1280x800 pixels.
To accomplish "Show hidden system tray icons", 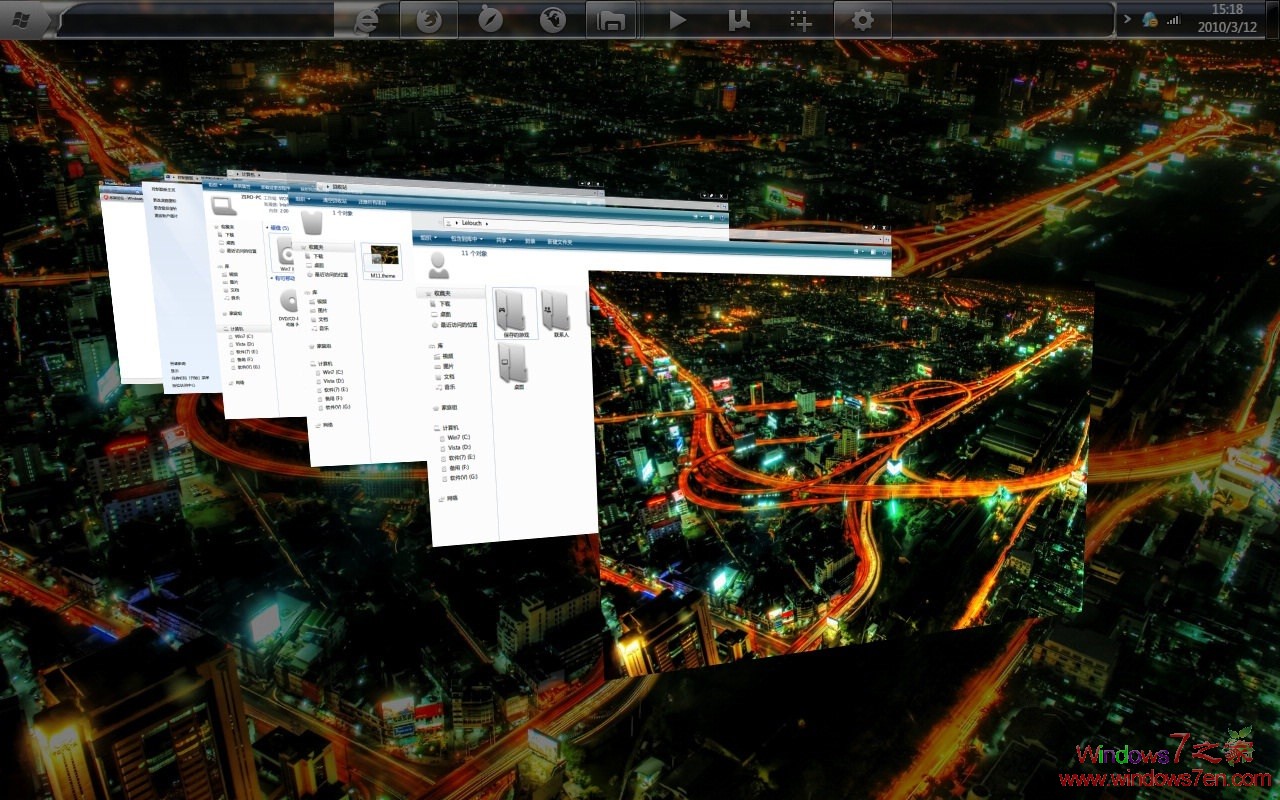I will pyautogui.click(x=1128, y=19).
